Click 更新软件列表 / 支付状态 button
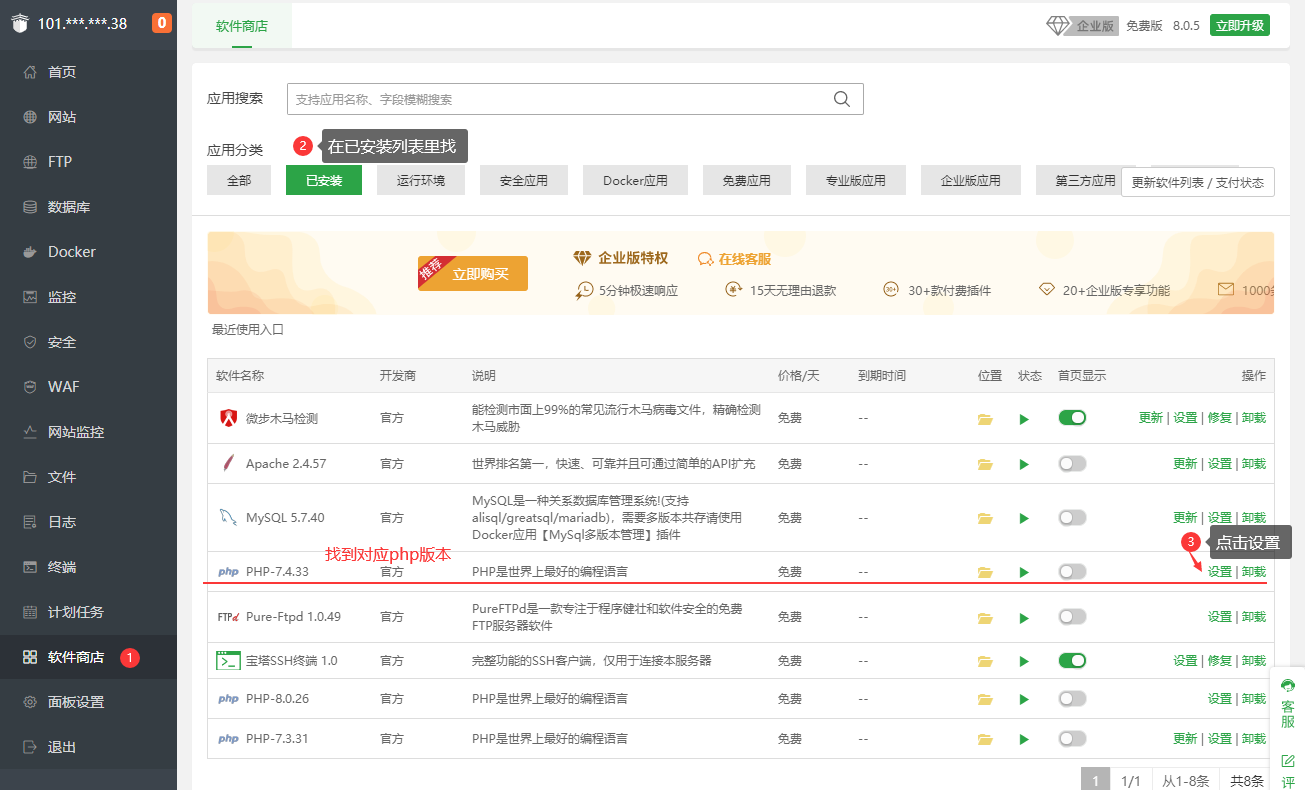The height and width of the screenshot is (790, 1305). pyautogui.click(x=1198, y=182)
